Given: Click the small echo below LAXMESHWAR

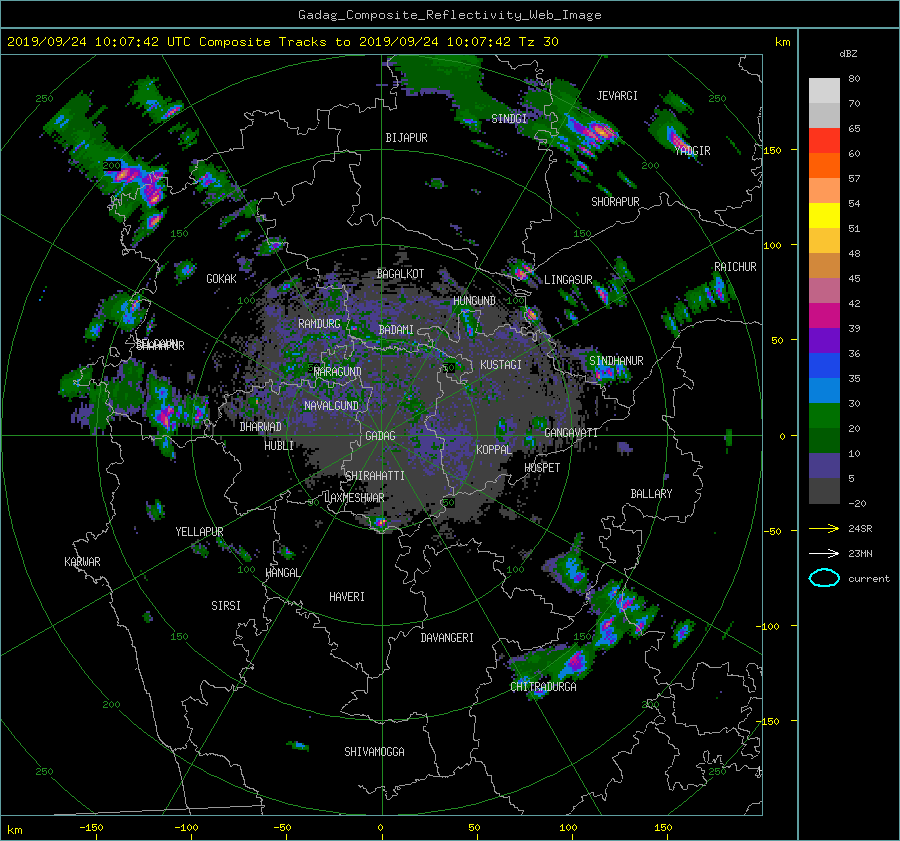Looking at the screenshot, I should (380, 522).
